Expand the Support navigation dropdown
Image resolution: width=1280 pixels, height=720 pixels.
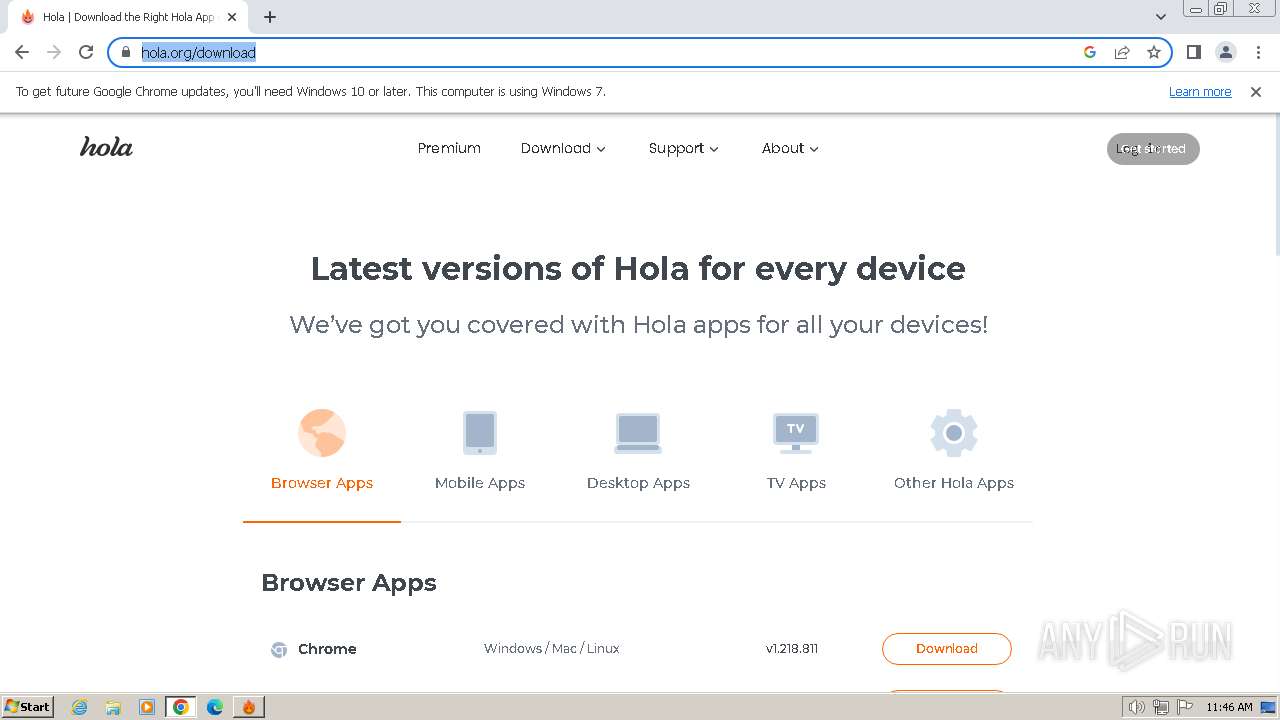point(684,148)
